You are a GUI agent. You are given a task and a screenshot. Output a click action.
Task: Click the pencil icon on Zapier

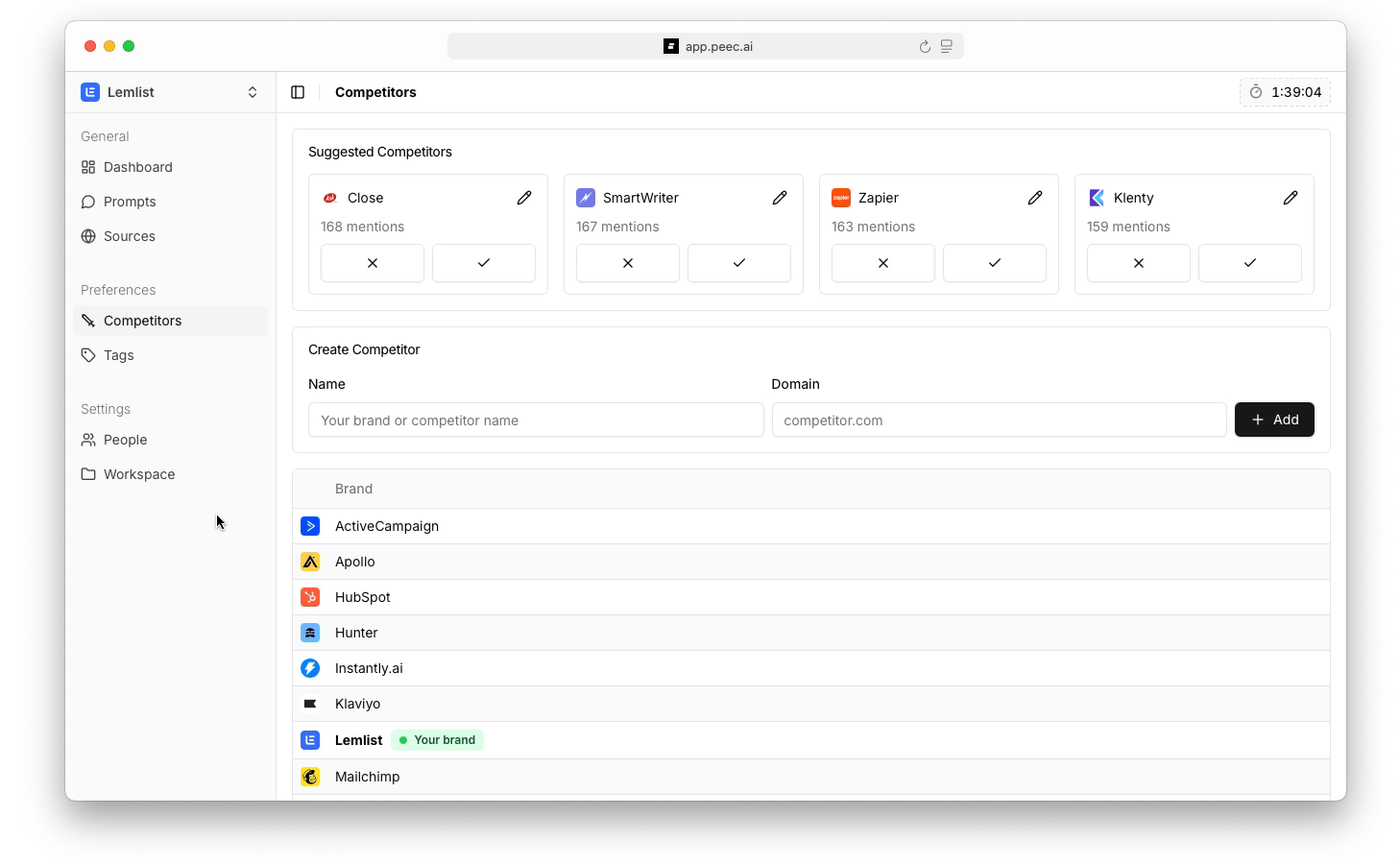pyautogui.click(x=1035, y=198)
